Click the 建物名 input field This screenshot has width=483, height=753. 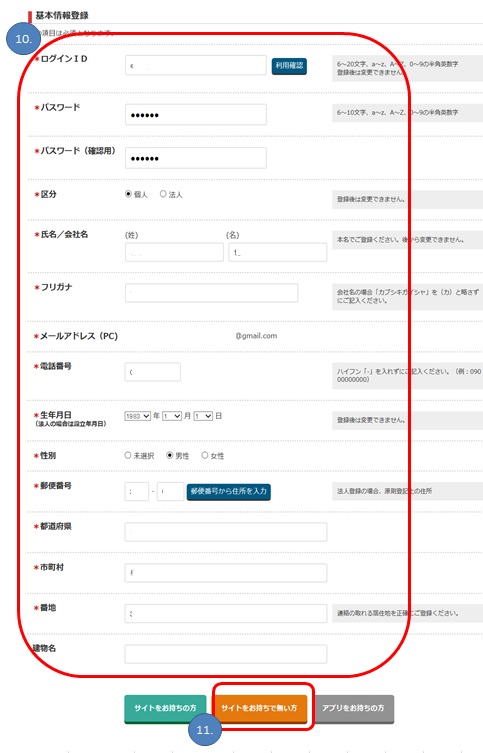(x=226, y=654)
